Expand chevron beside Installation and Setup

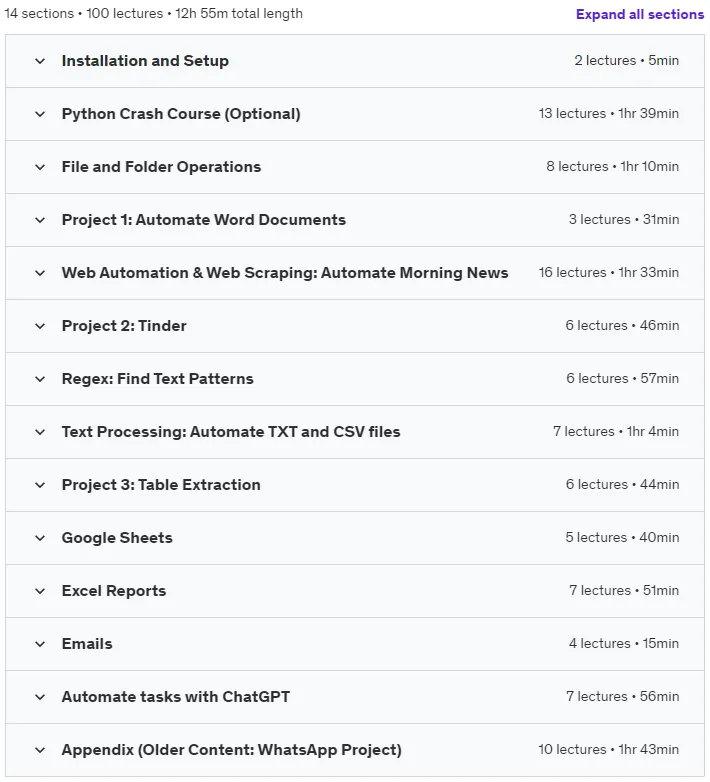coord(40,61)
